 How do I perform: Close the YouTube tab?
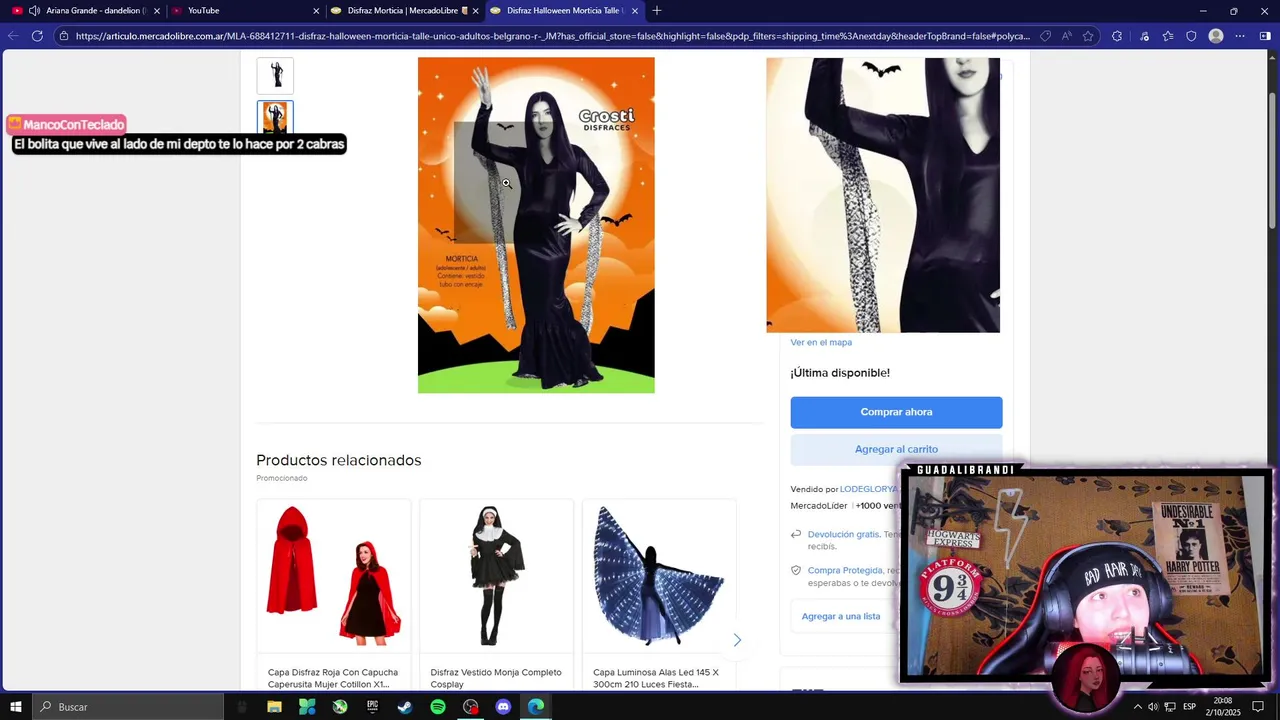tap(316, 11)
